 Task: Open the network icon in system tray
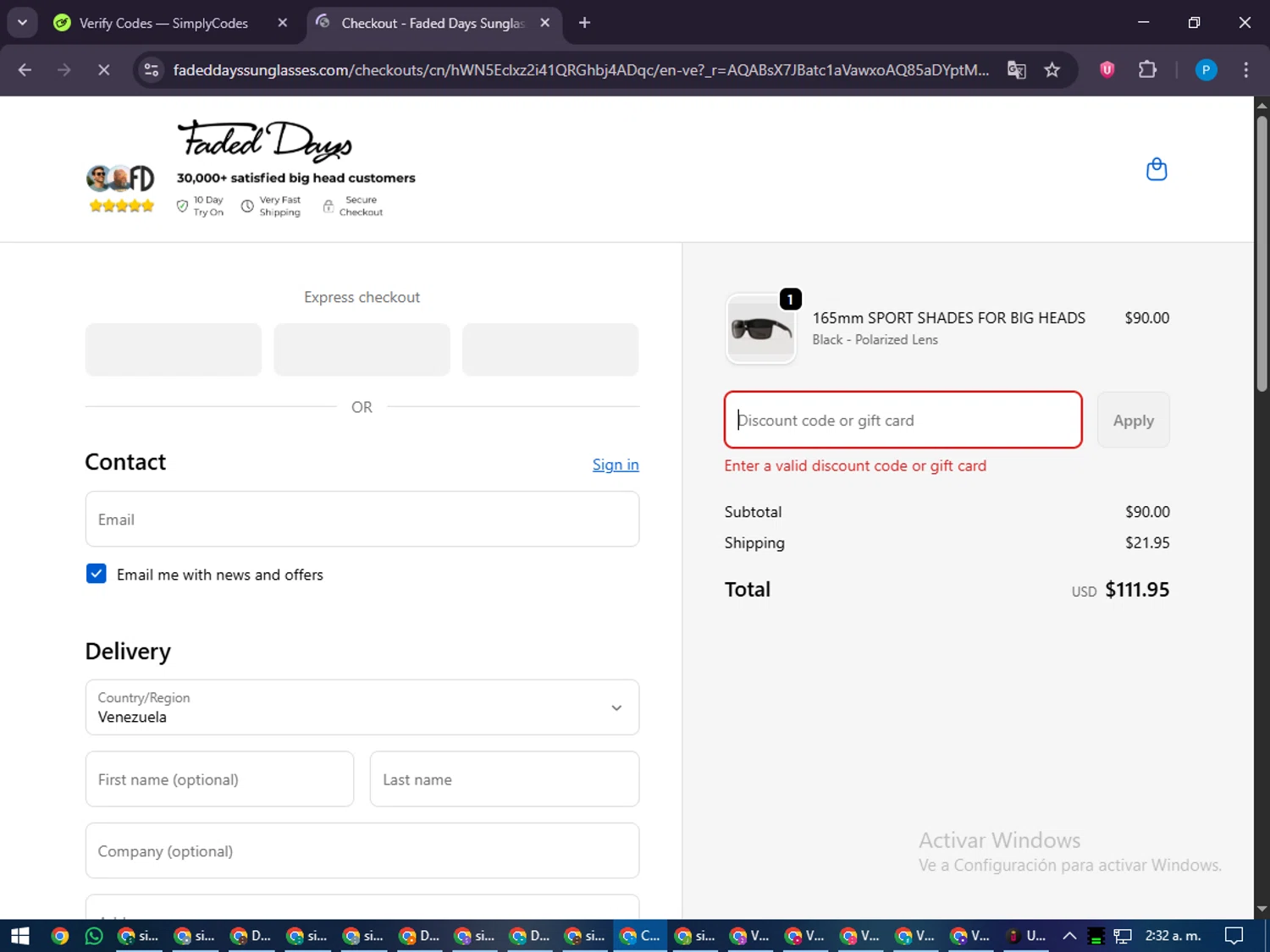click(x=1123, y=936)
